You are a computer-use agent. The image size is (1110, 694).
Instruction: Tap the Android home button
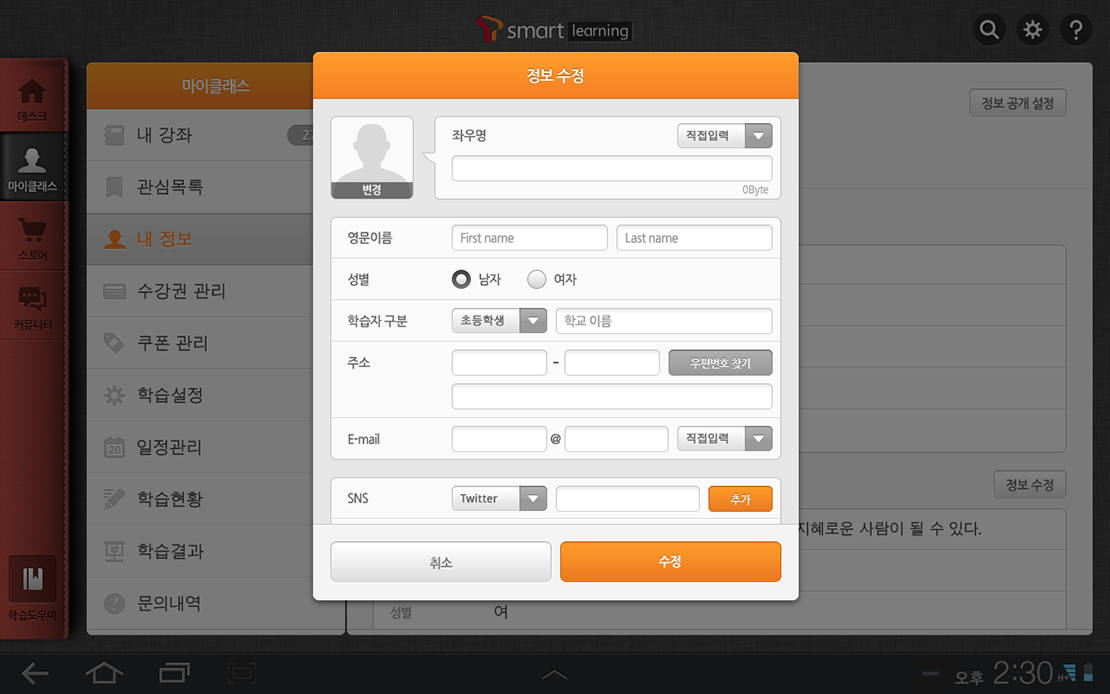(x=104, y=673)
